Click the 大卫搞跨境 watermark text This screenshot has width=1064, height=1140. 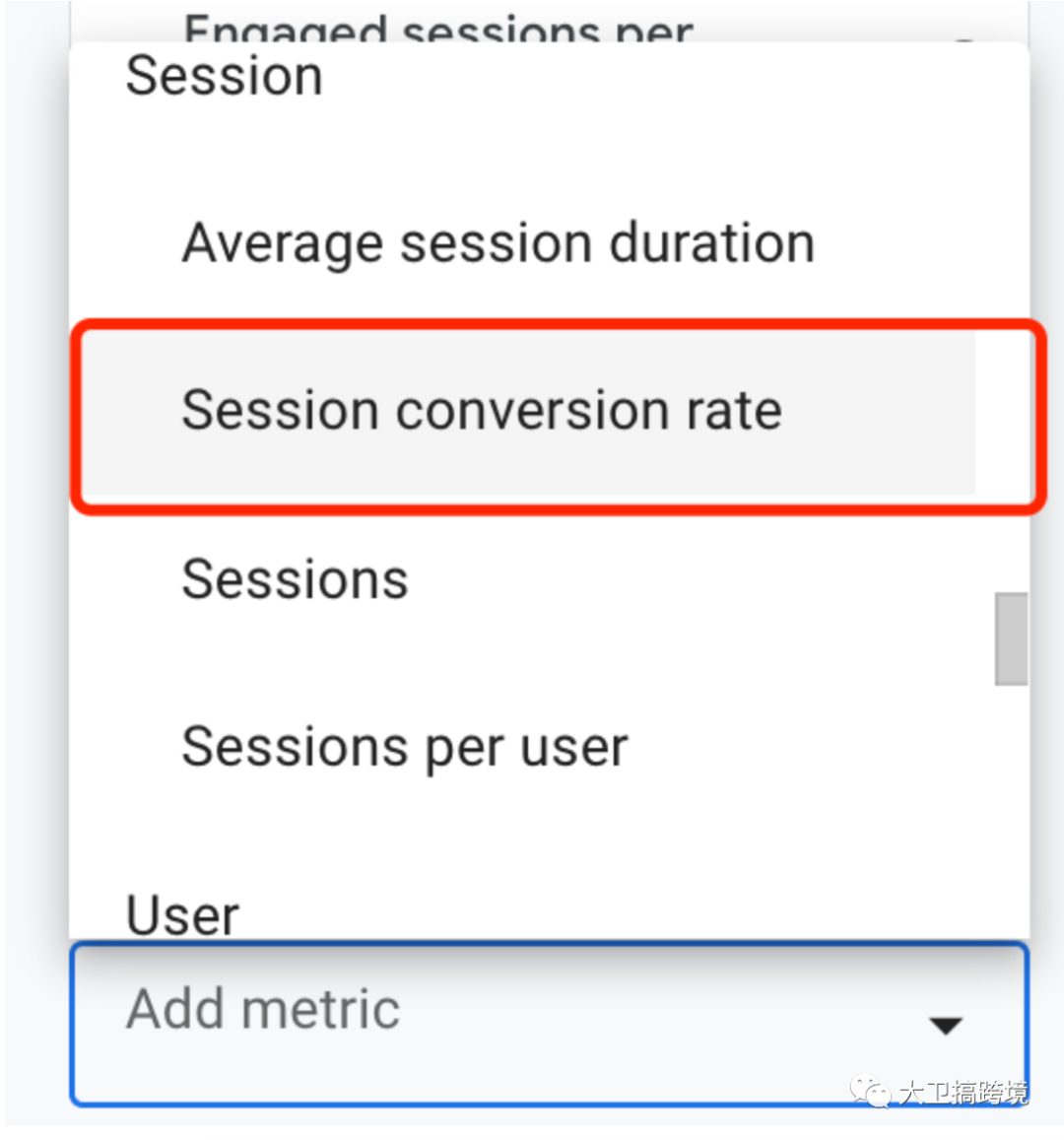(963, 1093)
